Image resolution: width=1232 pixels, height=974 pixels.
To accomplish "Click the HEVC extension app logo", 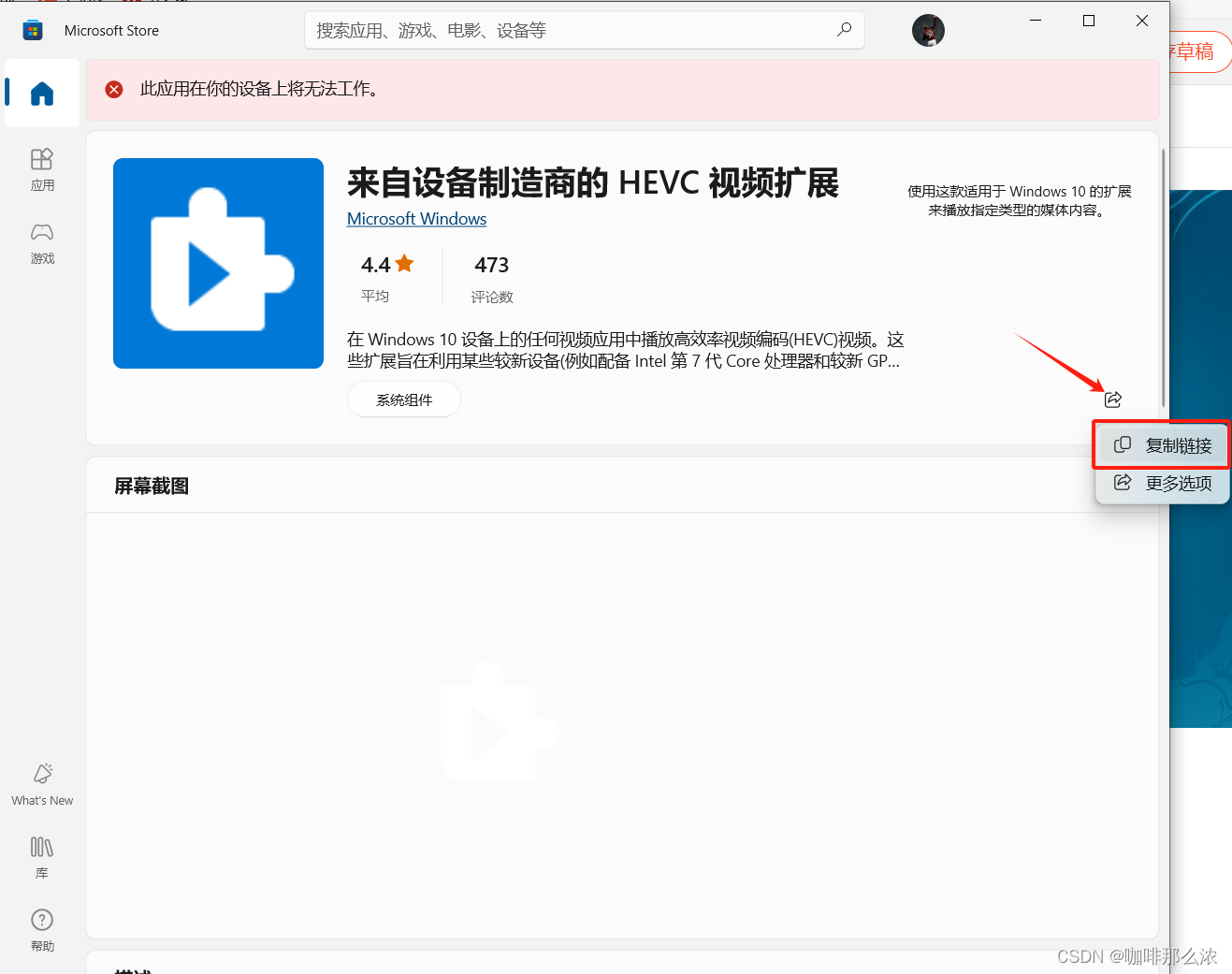I will point(218,263).
